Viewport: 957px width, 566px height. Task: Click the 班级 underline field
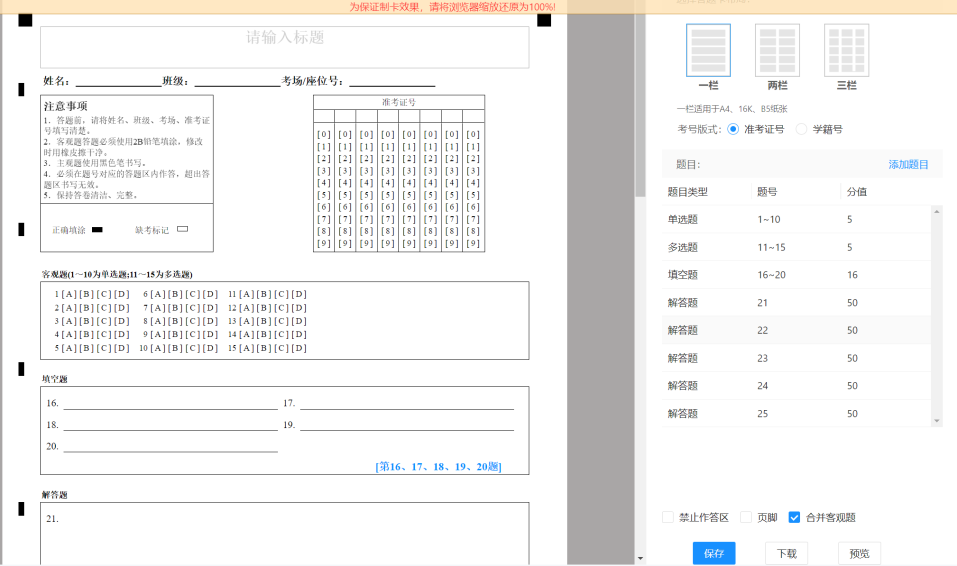[x=237, y=82]
